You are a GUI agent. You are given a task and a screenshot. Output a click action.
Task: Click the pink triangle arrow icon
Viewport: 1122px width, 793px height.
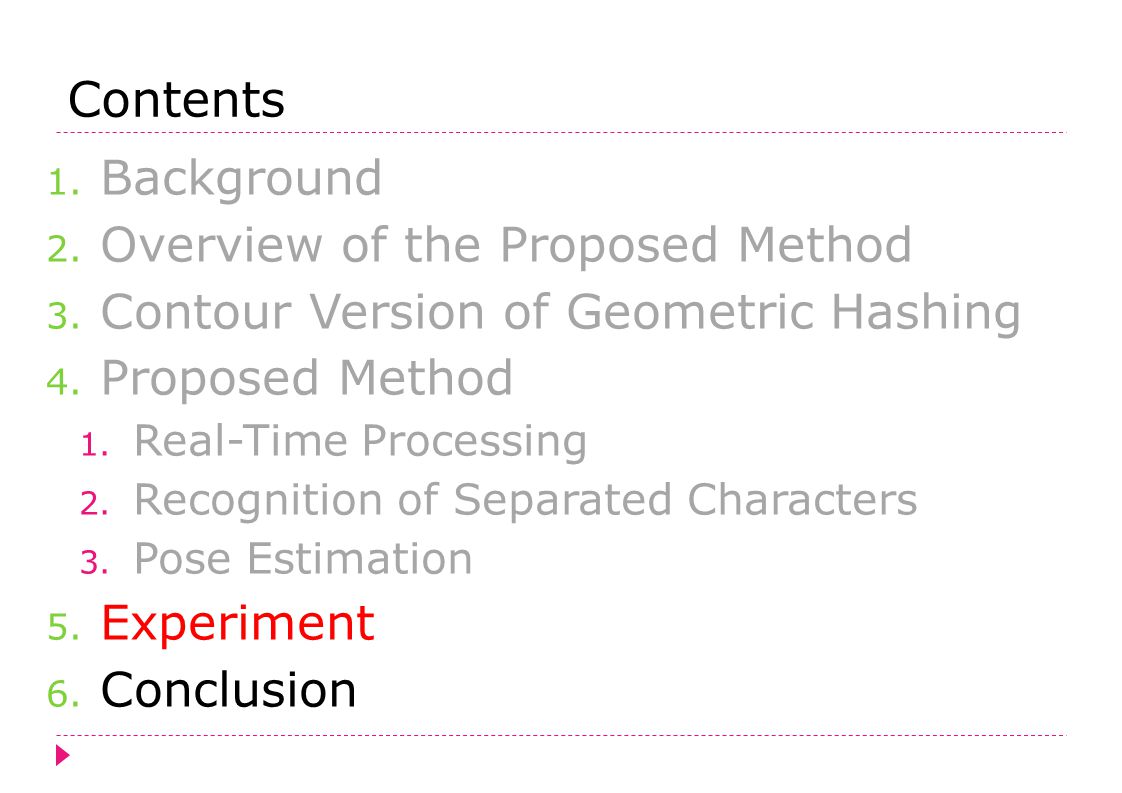tap(63, 755)
